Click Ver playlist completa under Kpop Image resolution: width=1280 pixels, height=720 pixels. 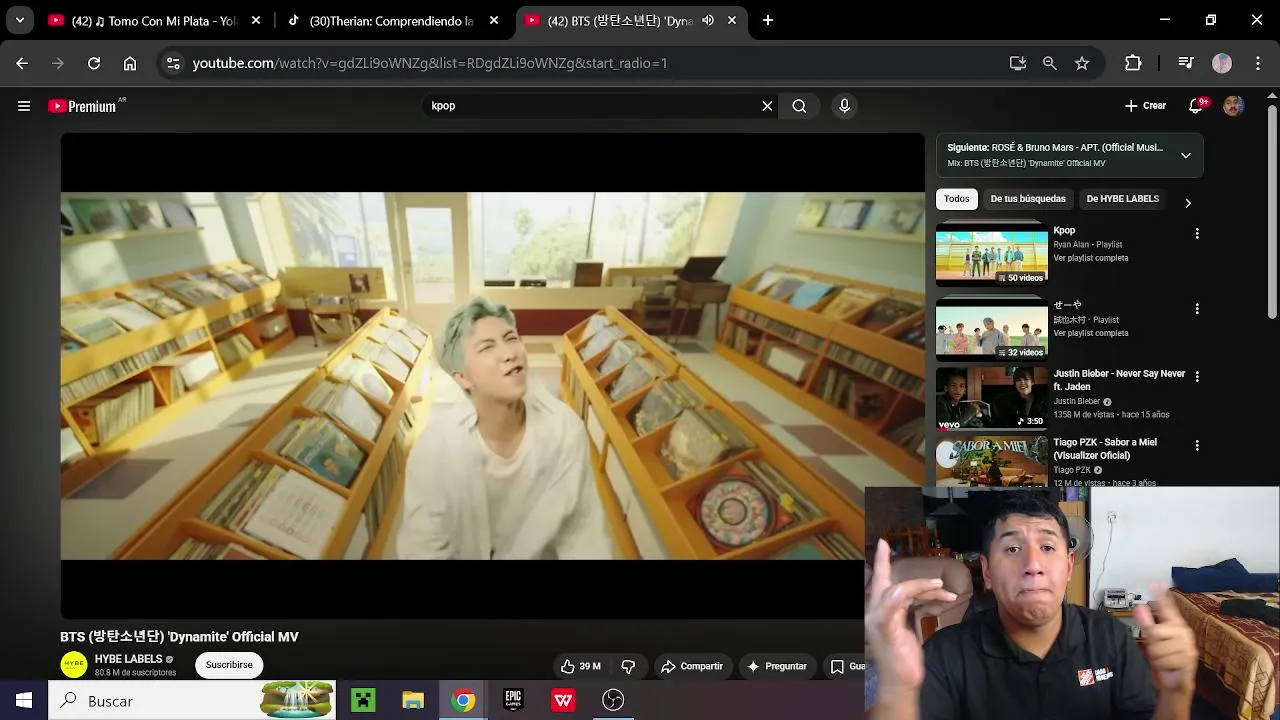pos(1091,258)
